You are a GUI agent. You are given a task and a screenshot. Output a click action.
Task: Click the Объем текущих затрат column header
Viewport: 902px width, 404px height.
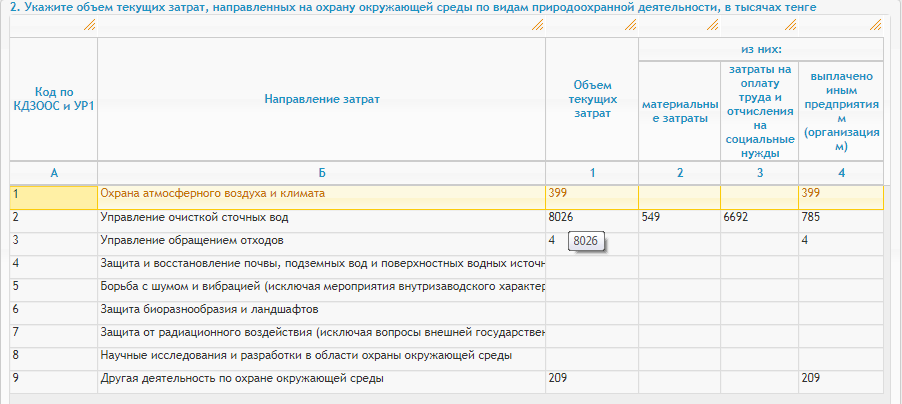592,100
